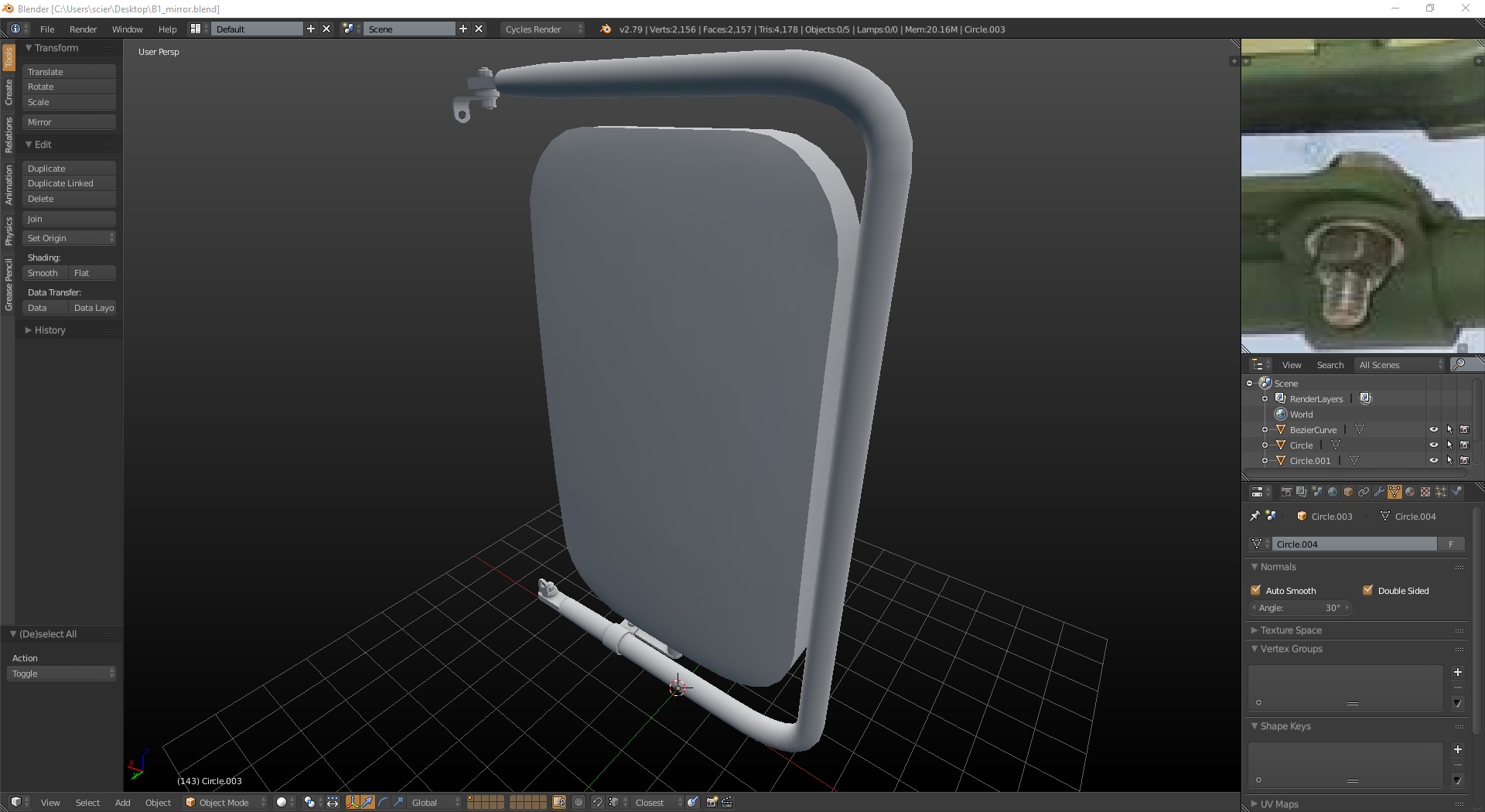The height and width of the screenshot is (812, 1485).
Task: Open the Set Origin dropdown
Action: click(69, 238)
